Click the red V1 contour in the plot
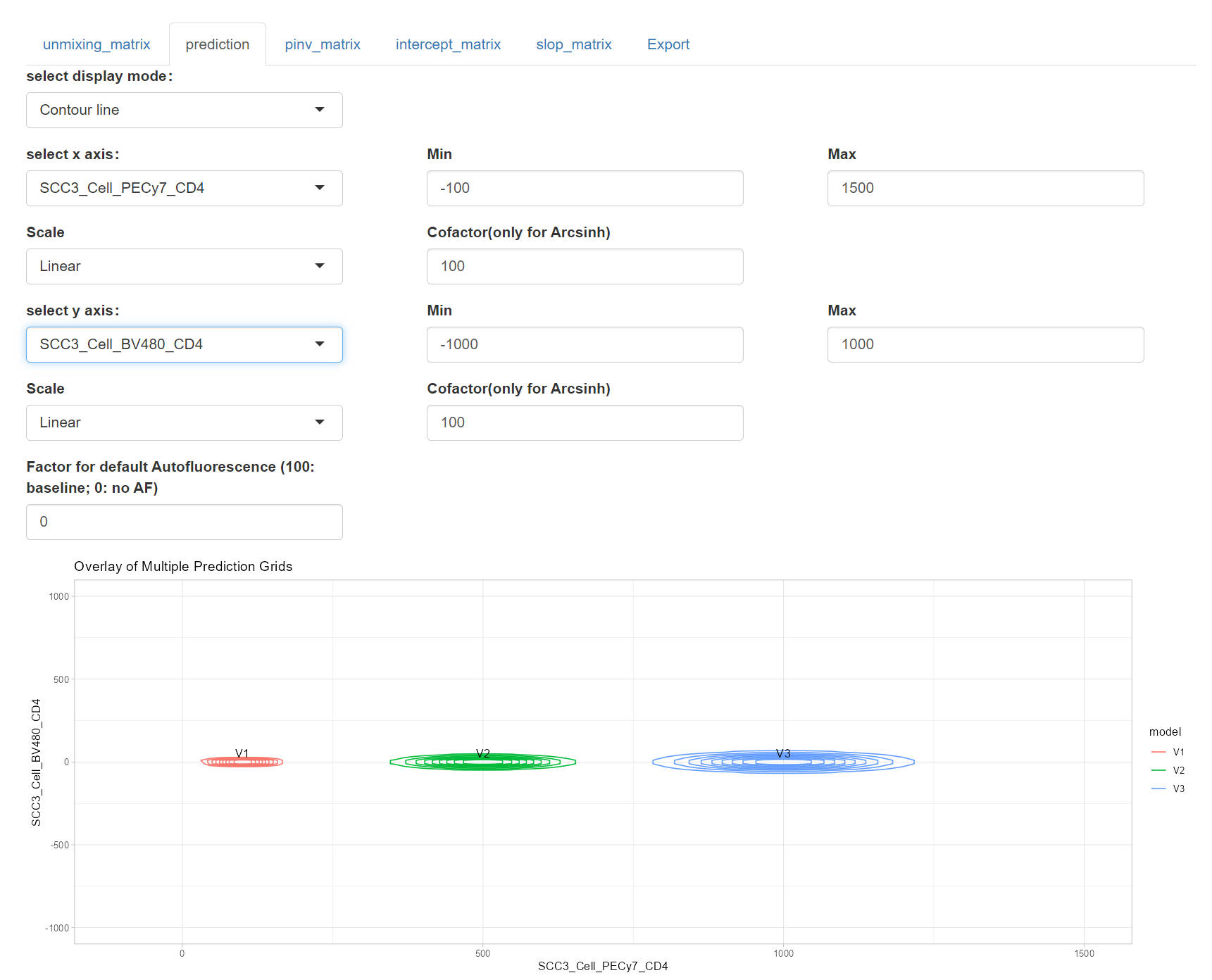This screenshot has height=980, width=1212. 242,762
